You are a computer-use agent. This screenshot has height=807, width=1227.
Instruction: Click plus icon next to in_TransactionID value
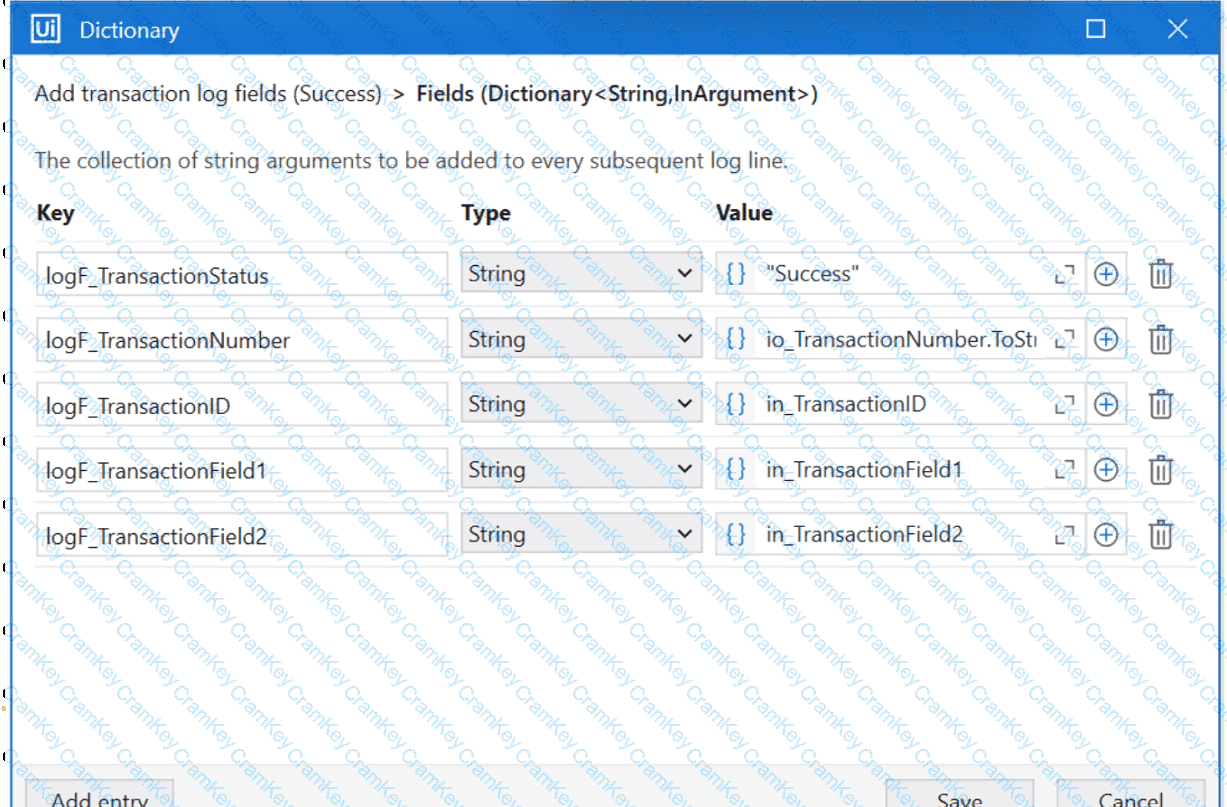click(x=1105, y=404)
